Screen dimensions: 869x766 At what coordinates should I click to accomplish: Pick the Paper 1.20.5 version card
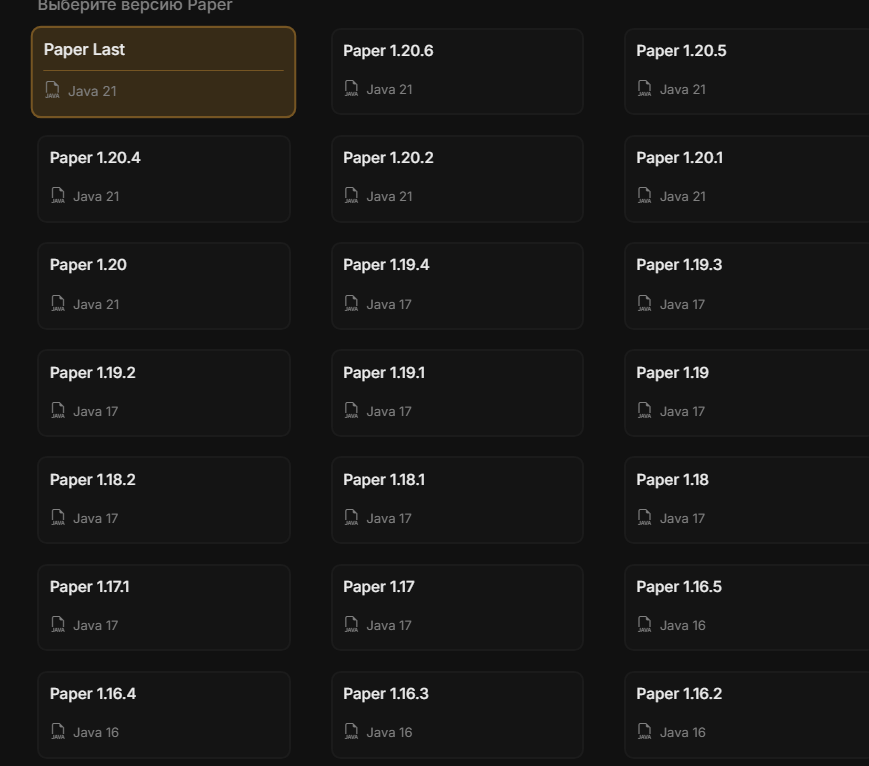click(x=747, y=72)
